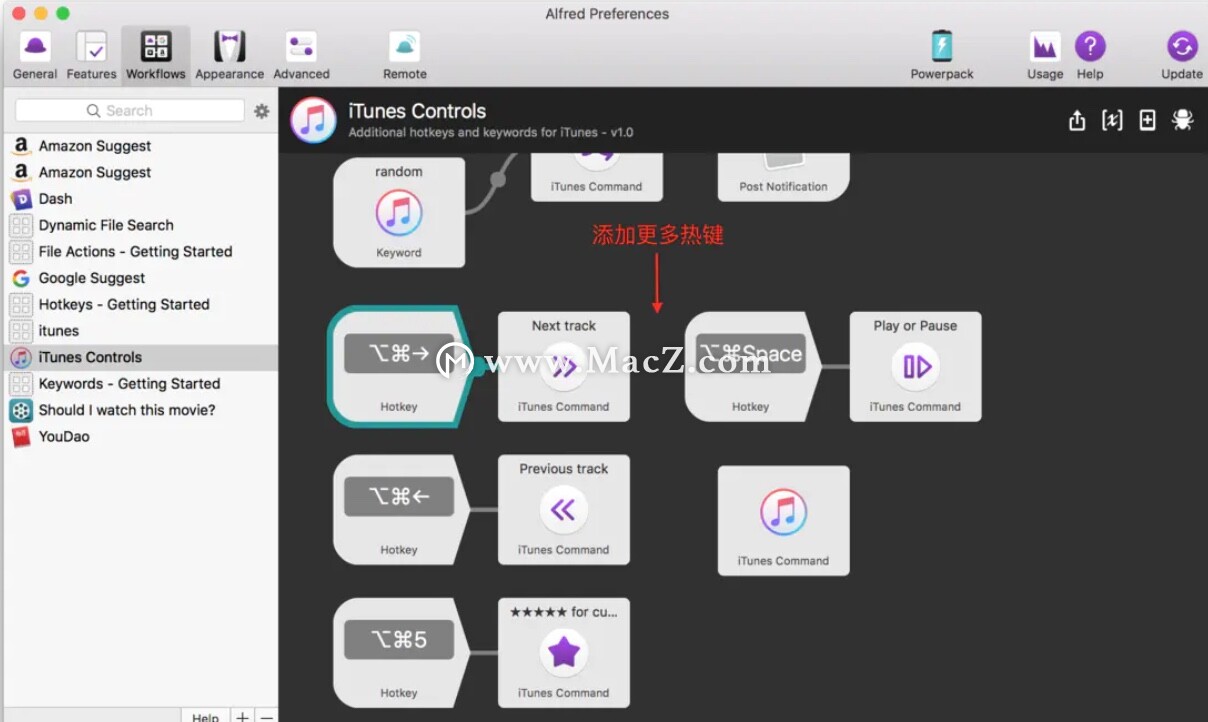Viewport: 1208px width, 722px height.
Task: Open the Appearance tab
Action: (x=229, y=55)
